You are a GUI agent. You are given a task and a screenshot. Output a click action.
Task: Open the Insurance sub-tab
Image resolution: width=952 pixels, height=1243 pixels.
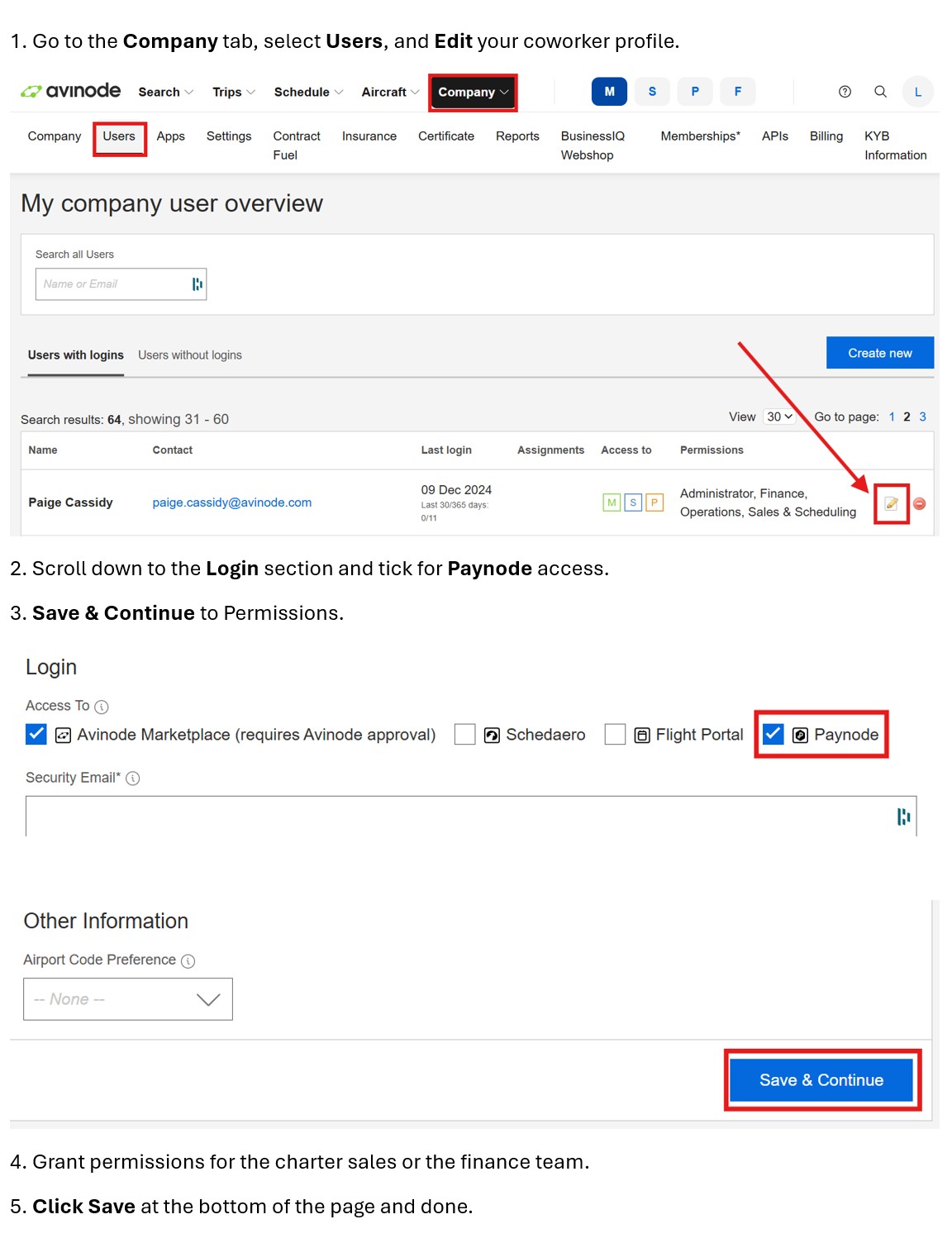point(369,136)
